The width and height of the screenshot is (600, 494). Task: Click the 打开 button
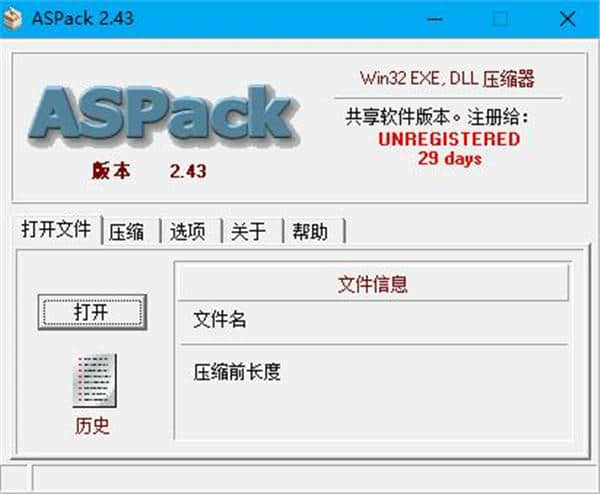[92, 312]
